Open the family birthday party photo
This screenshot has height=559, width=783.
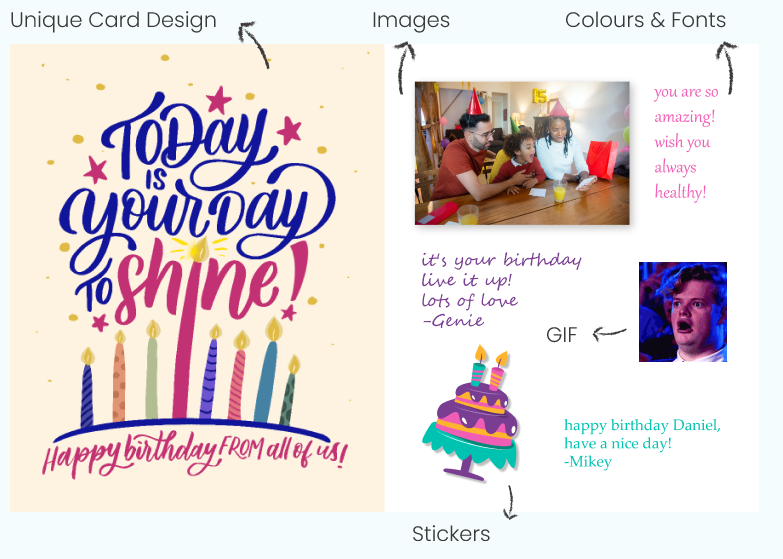[522, 153]
